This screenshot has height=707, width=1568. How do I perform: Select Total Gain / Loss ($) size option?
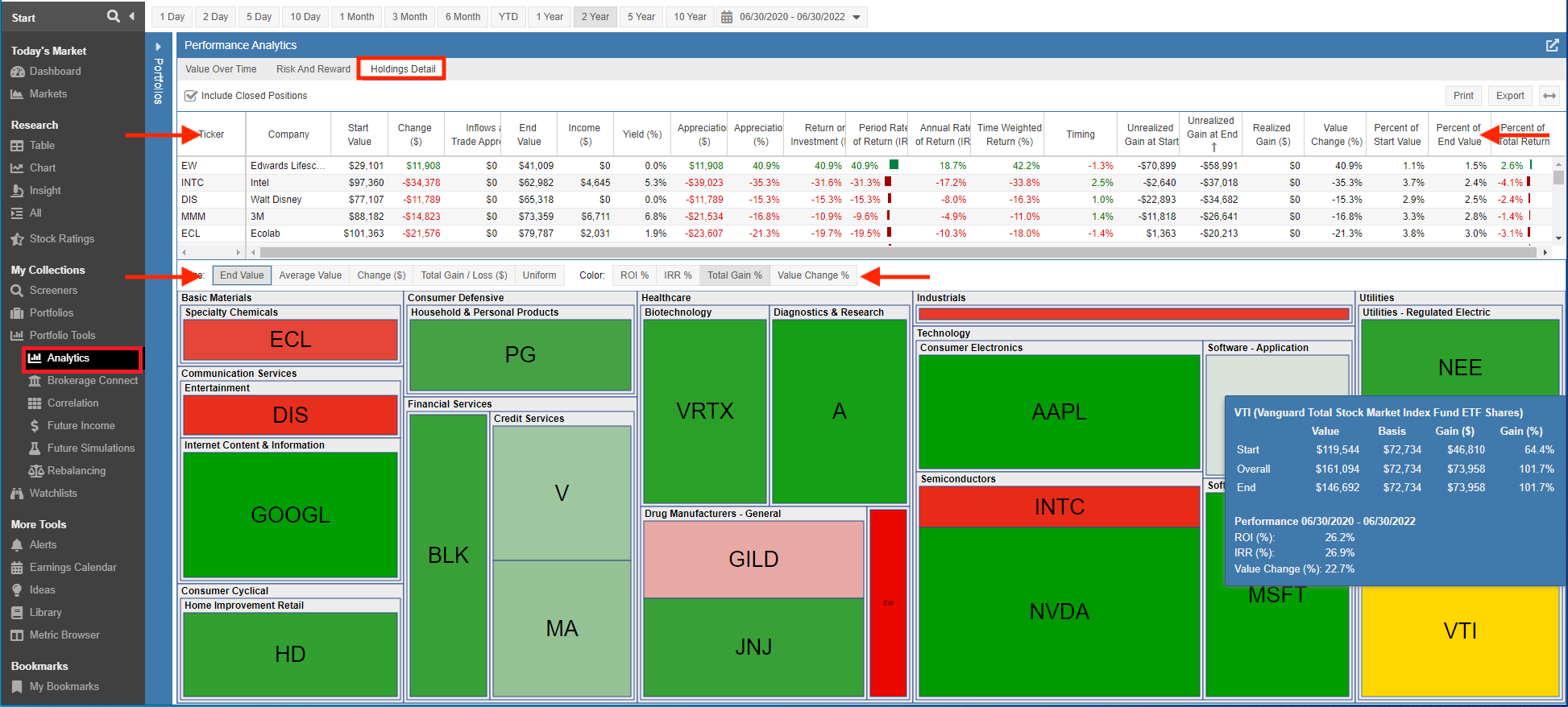[464, 275]
